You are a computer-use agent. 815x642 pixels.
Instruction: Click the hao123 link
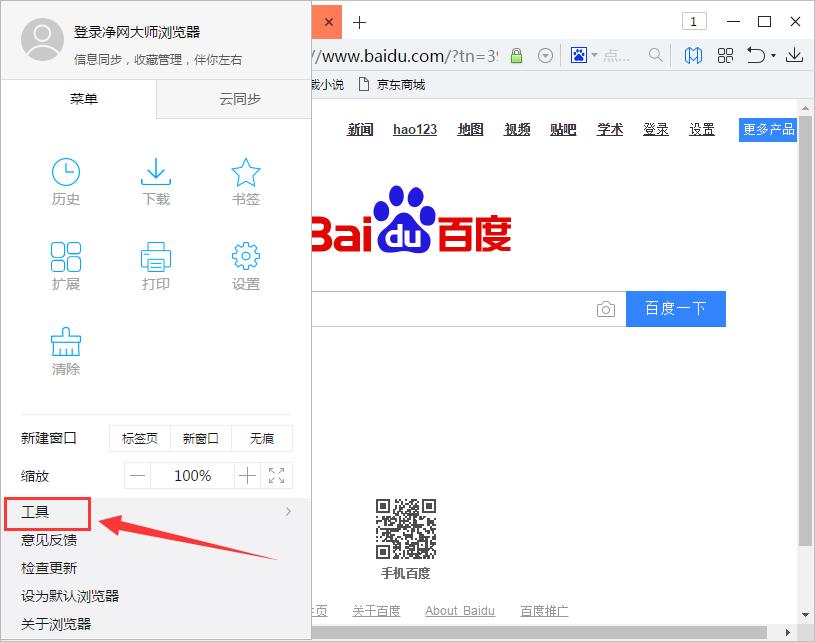coord(415,130)
